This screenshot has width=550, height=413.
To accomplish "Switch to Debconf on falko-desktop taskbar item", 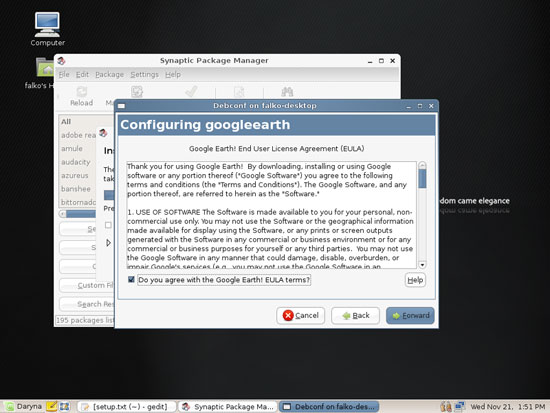I will point(329,407).
